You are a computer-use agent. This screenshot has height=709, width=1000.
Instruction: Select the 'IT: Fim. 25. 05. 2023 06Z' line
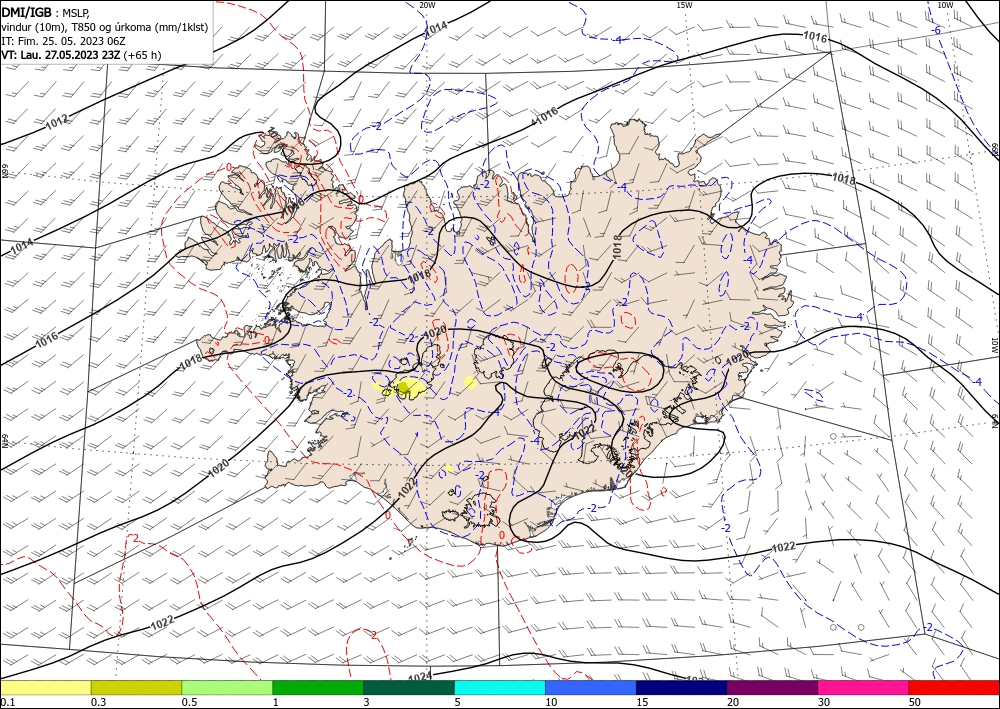tap(63, 41)
